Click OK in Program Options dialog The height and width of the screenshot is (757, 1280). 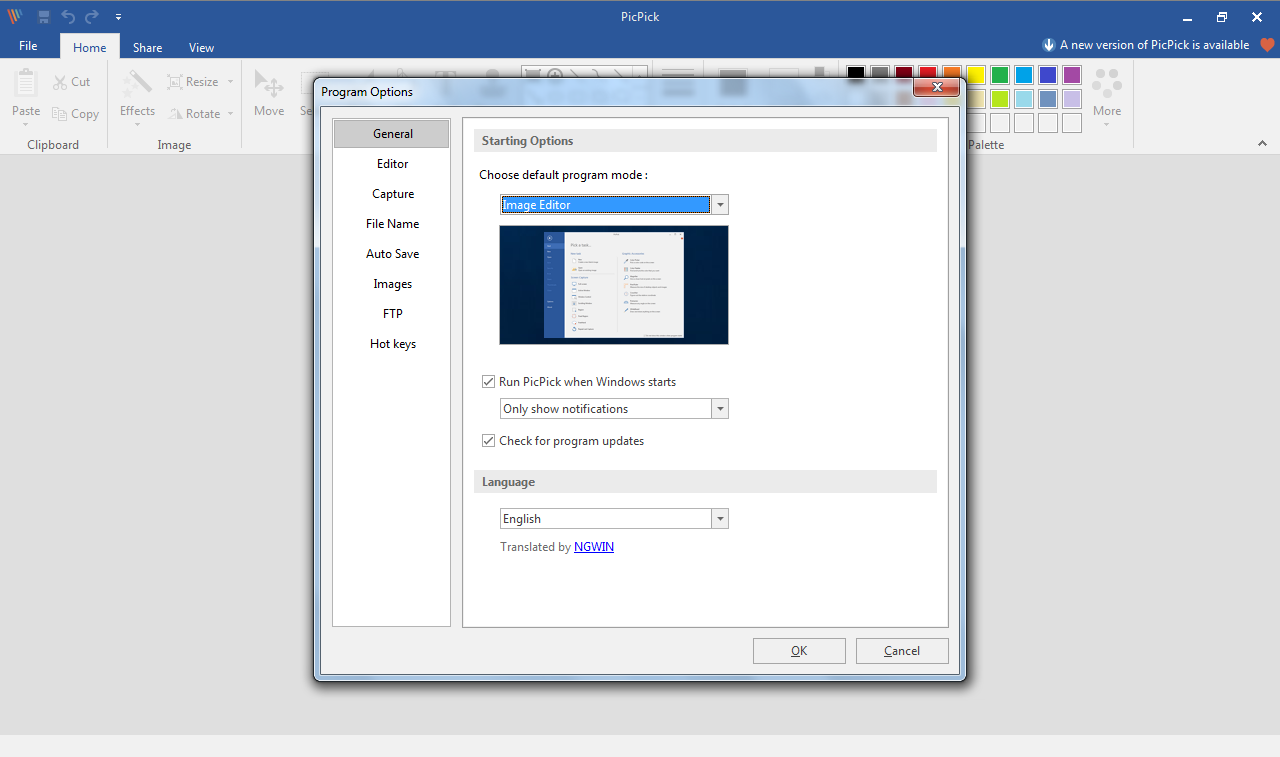799,651
